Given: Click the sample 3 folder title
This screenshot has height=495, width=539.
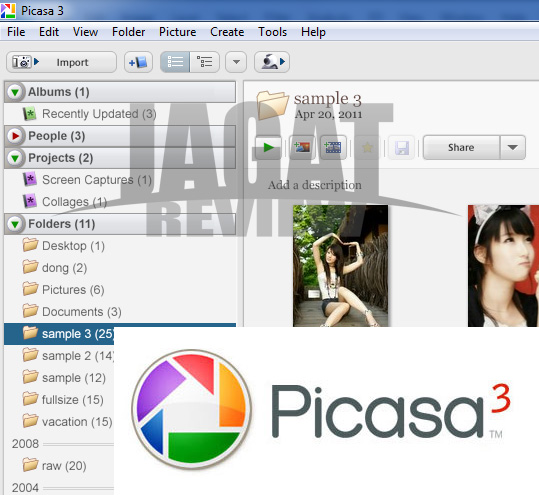Looking at the screenshot, I should pyautogui.click(x=327, y=99).
